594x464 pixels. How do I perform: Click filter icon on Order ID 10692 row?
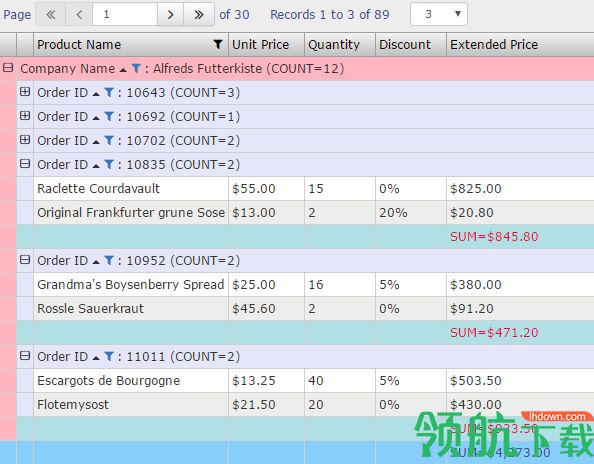click(x=109, y=117)
